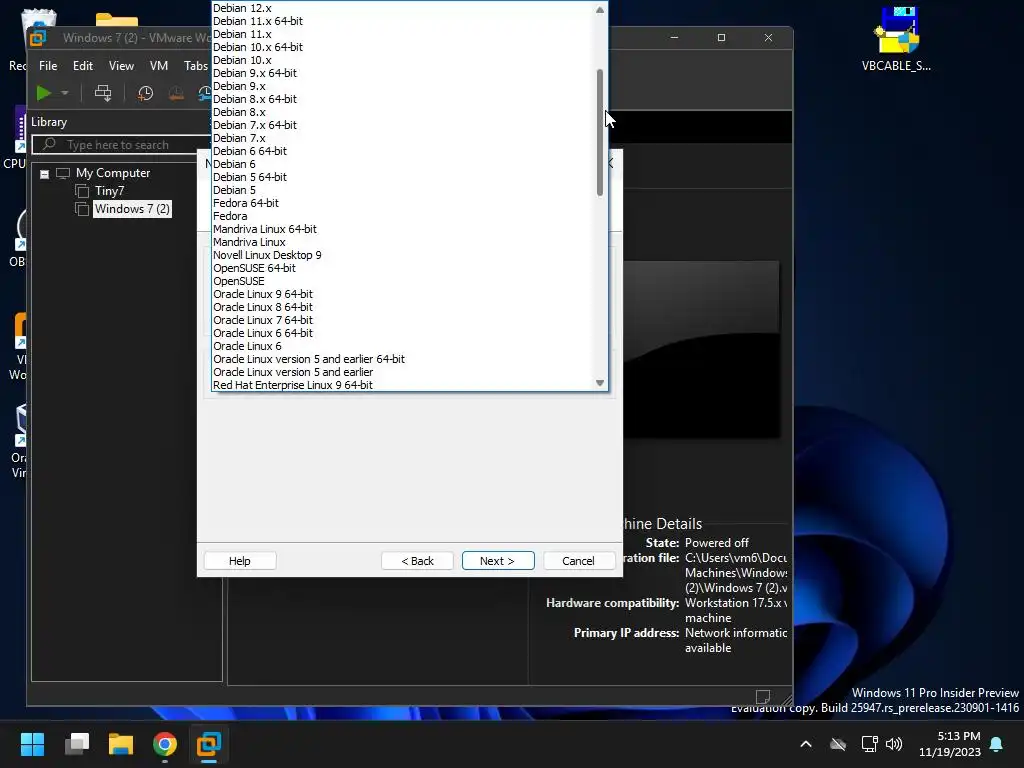Select the Windows 7 (2) virtual machine
1024x768 pixels.
[132, 209]
